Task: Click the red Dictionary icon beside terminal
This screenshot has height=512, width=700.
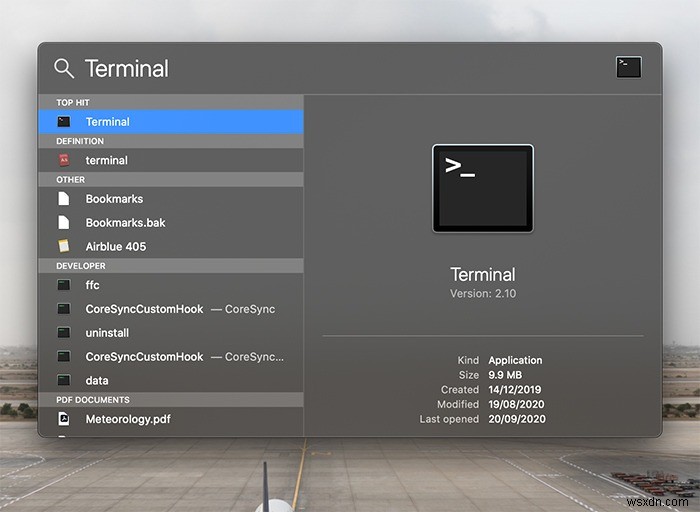Action: (x=64, y=160)
